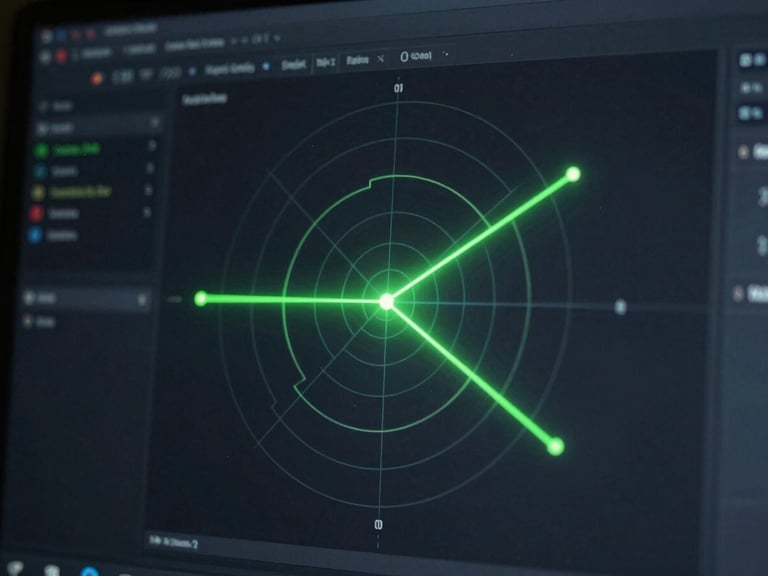The width and height of the screenshot is (768, 576).
Task: Click the red circle icon in the sidebar list
Action: click(x=36, y=214)
